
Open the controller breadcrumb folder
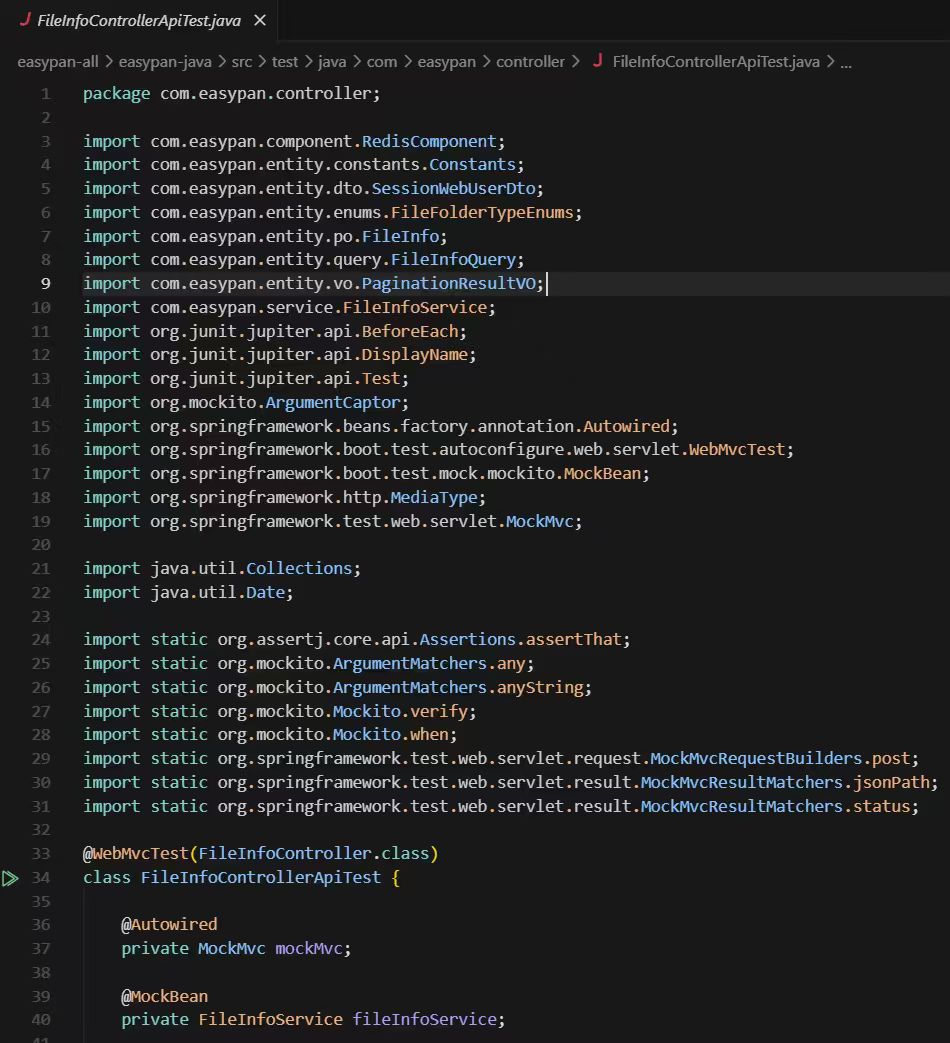pyautogui.click(x=530, y=62)
